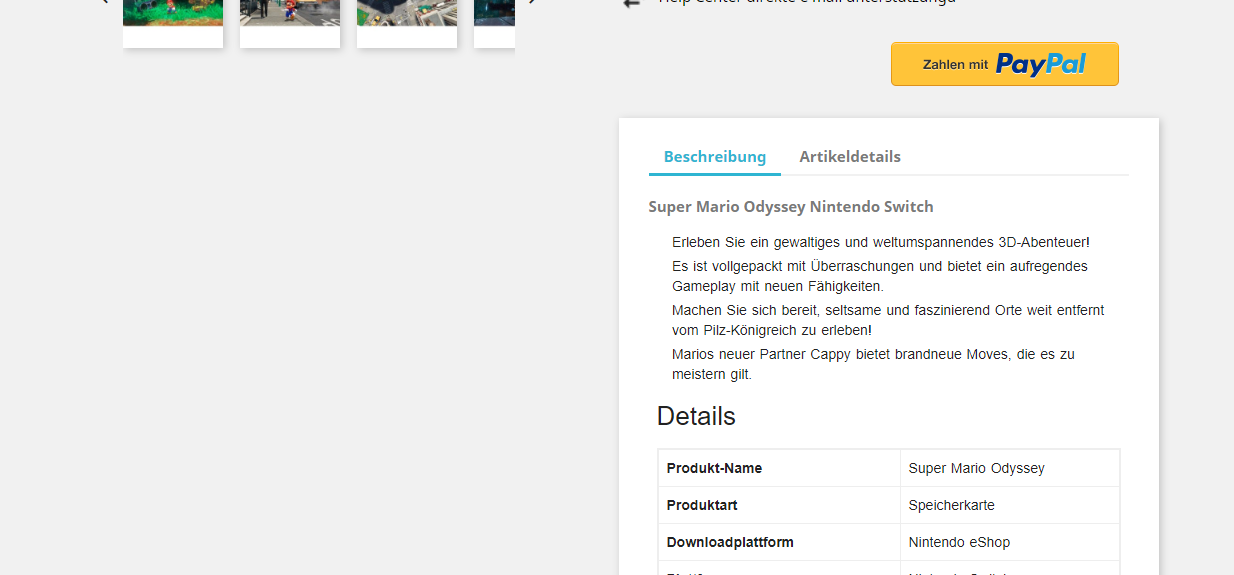Click the Downloadplattform table label
This screenshot has height=575, width=1234.
click(730, 542)
